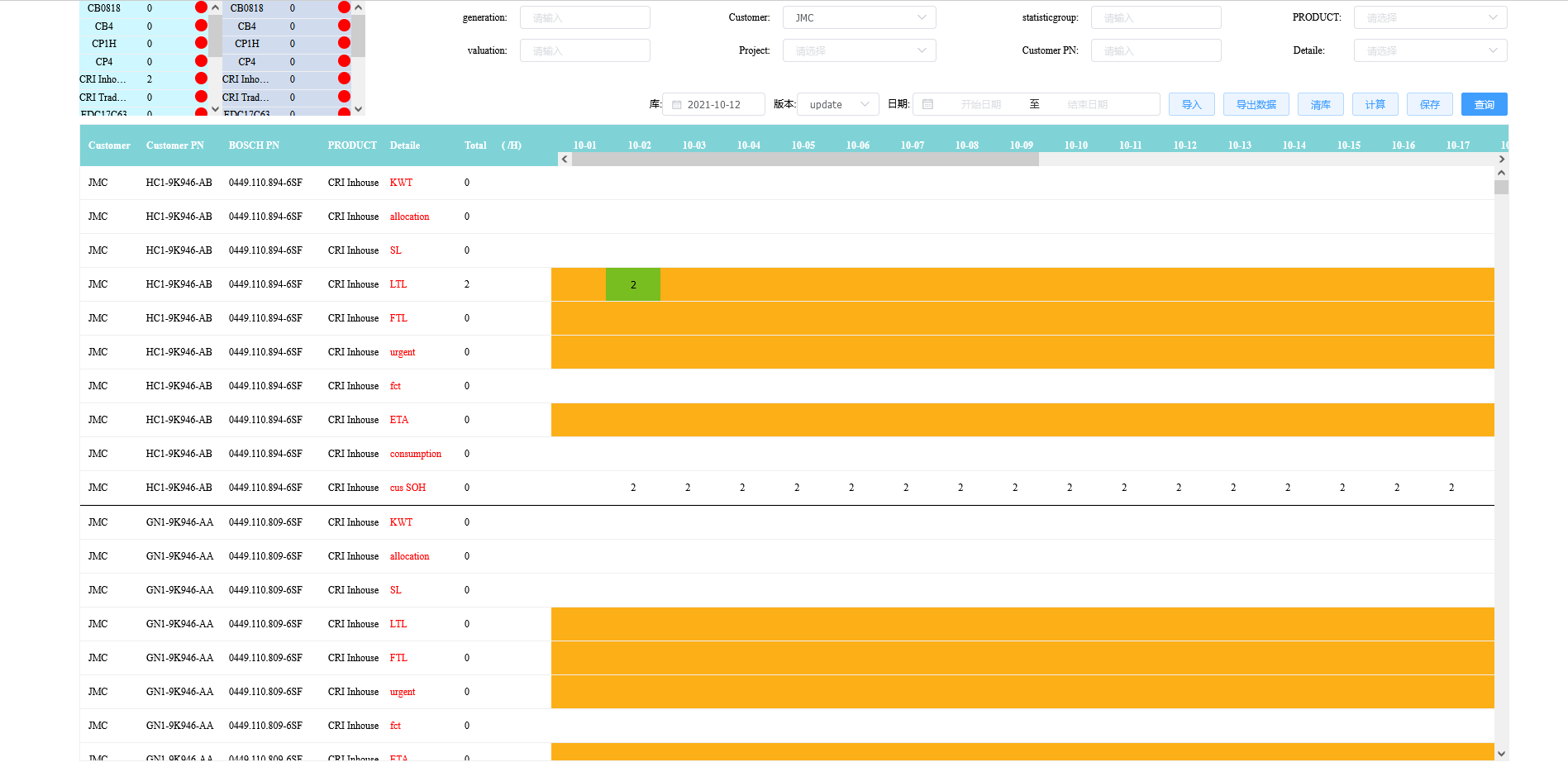Viewport: 1568px width, 767px height.
Task: Click right list scroll-down arrow
Action: [358, 109]
